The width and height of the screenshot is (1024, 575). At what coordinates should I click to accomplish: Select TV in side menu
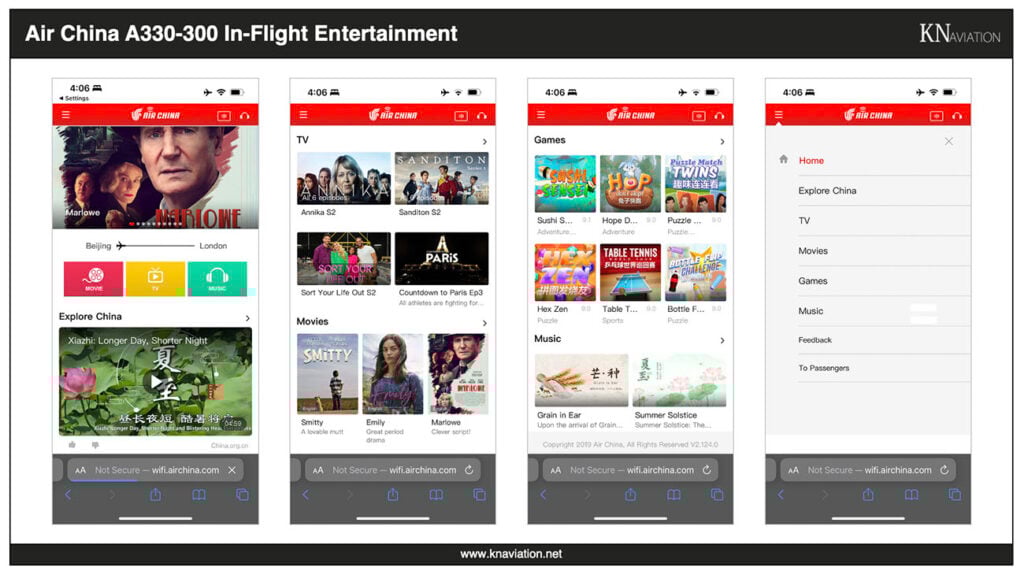click(x=804, y=221)
